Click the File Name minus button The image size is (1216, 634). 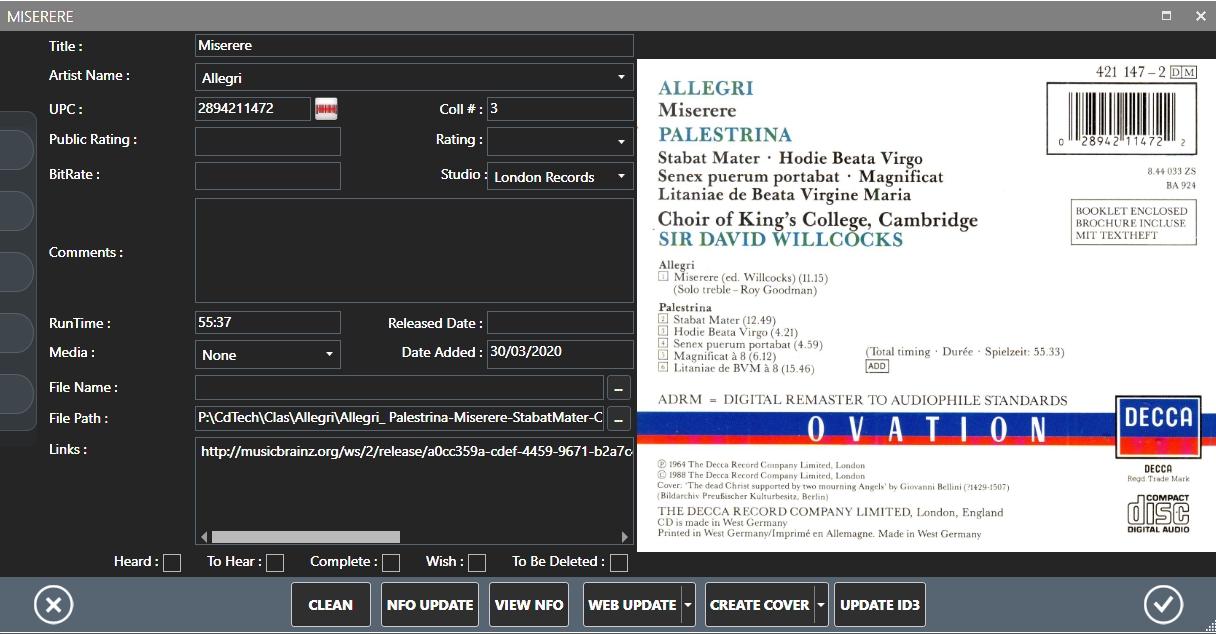pyautogui.click(x=619, y=388)
